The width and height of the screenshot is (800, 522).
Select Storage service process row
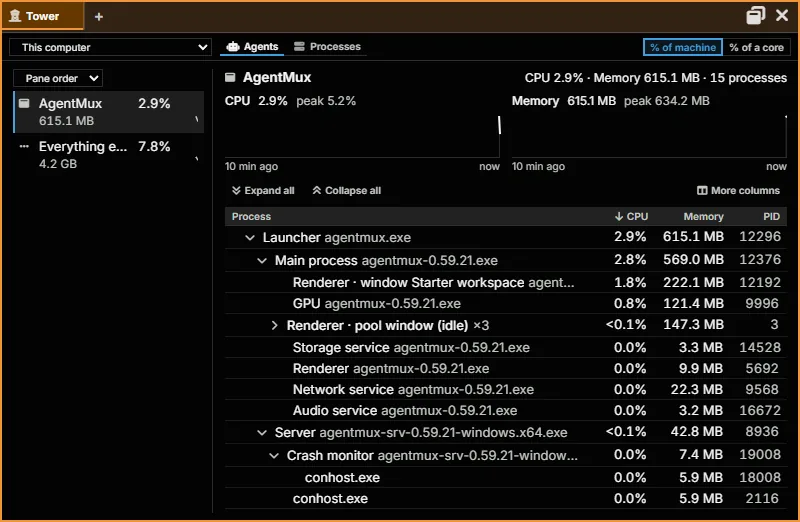(x=506, y=347)
